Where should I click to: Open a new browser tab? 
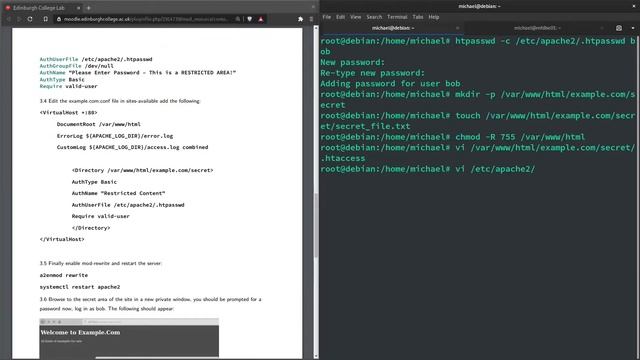(x=89, y=7)
